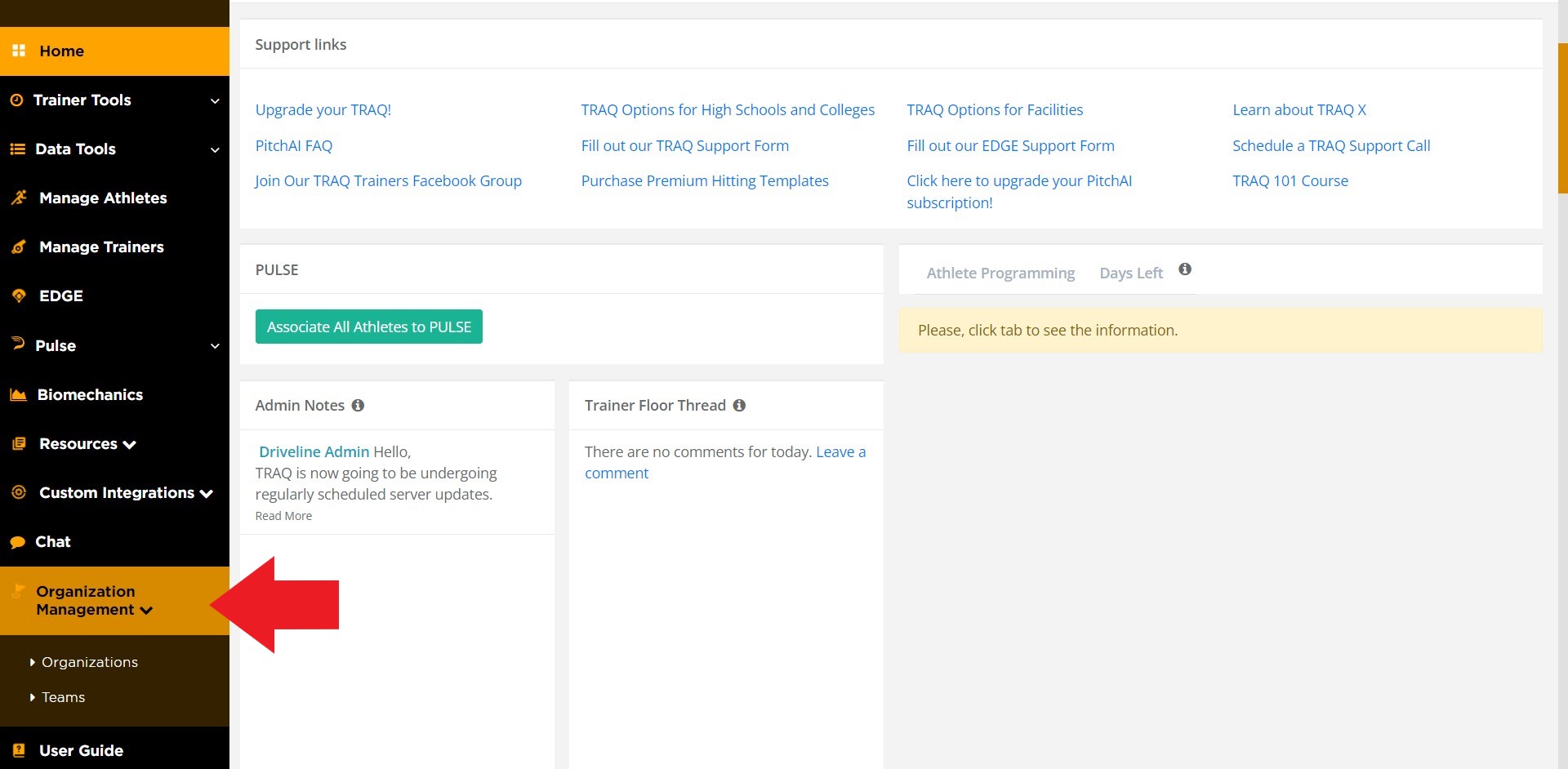The height and width of the screenshot is (769, 1568).
Task: Collapse the Organization Management chevron
Action: (146, 611)
